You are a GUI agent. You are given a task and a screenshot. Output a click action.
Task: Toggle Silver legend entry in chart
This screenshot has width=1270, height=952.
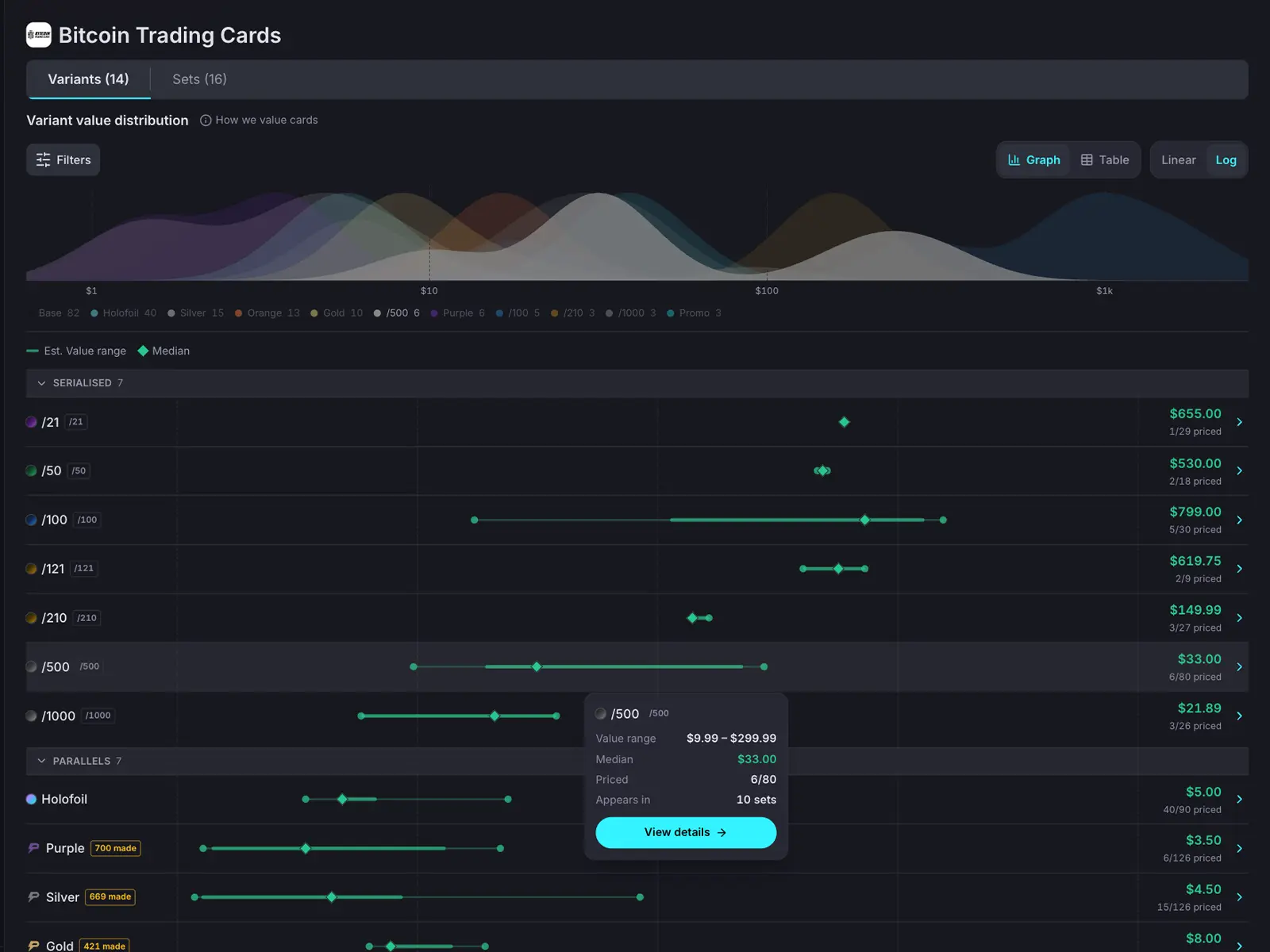coord(195,313)
